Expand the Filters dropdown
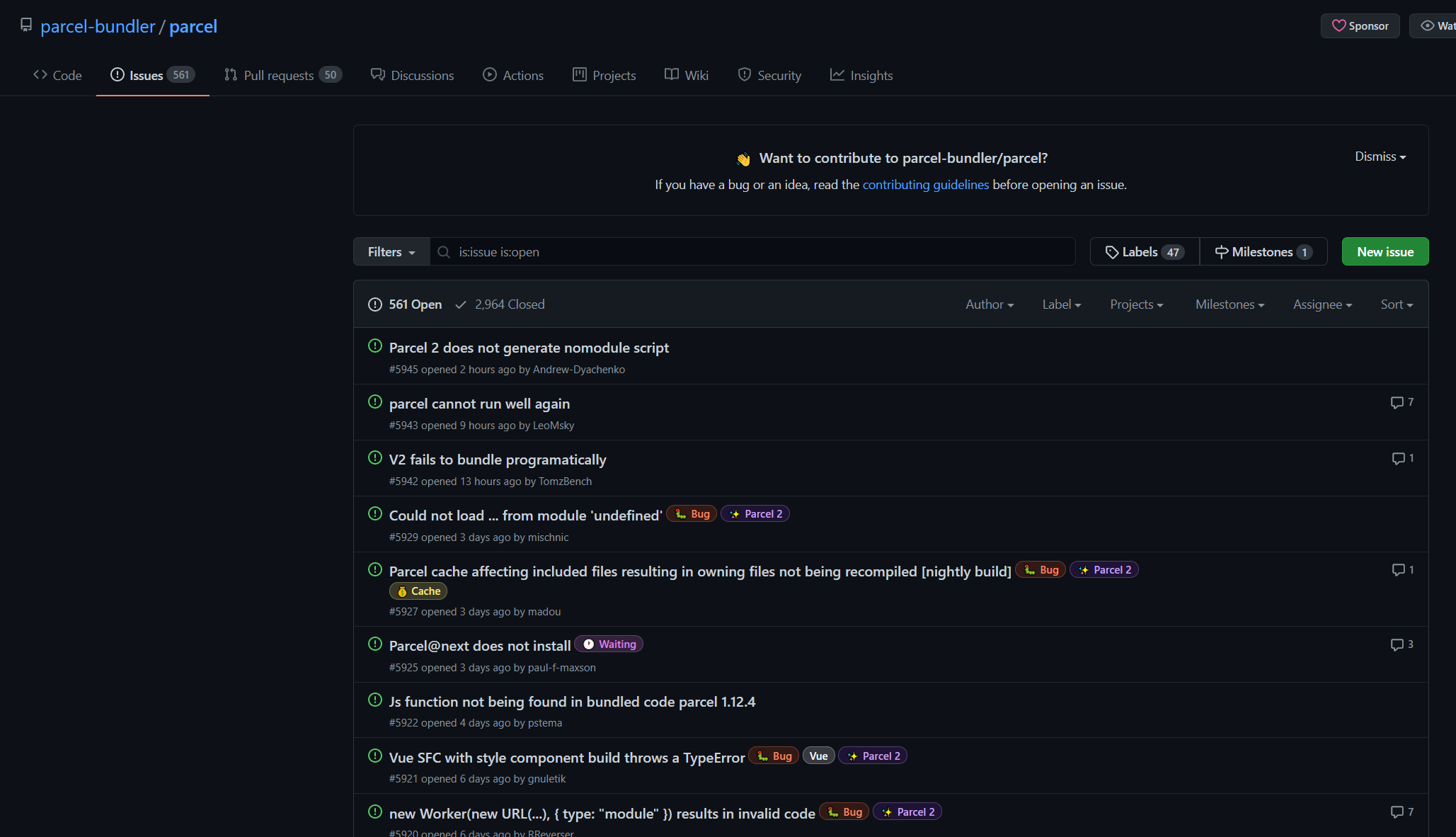The height and width of the screenshot is (837, 1456). [x=390, y=251]
